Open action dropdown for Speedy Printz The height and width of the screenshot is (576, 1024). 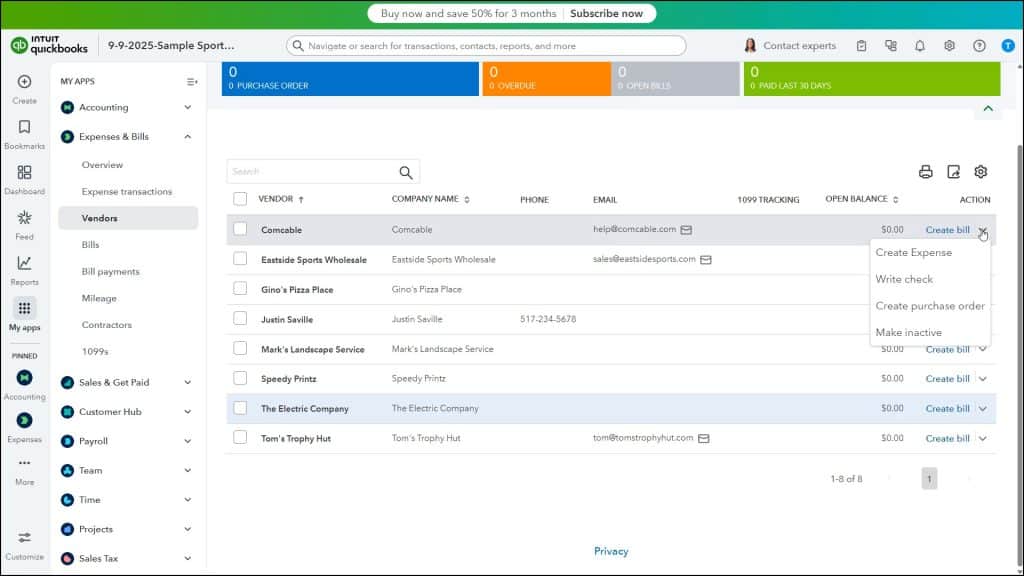tap(982, 379)
